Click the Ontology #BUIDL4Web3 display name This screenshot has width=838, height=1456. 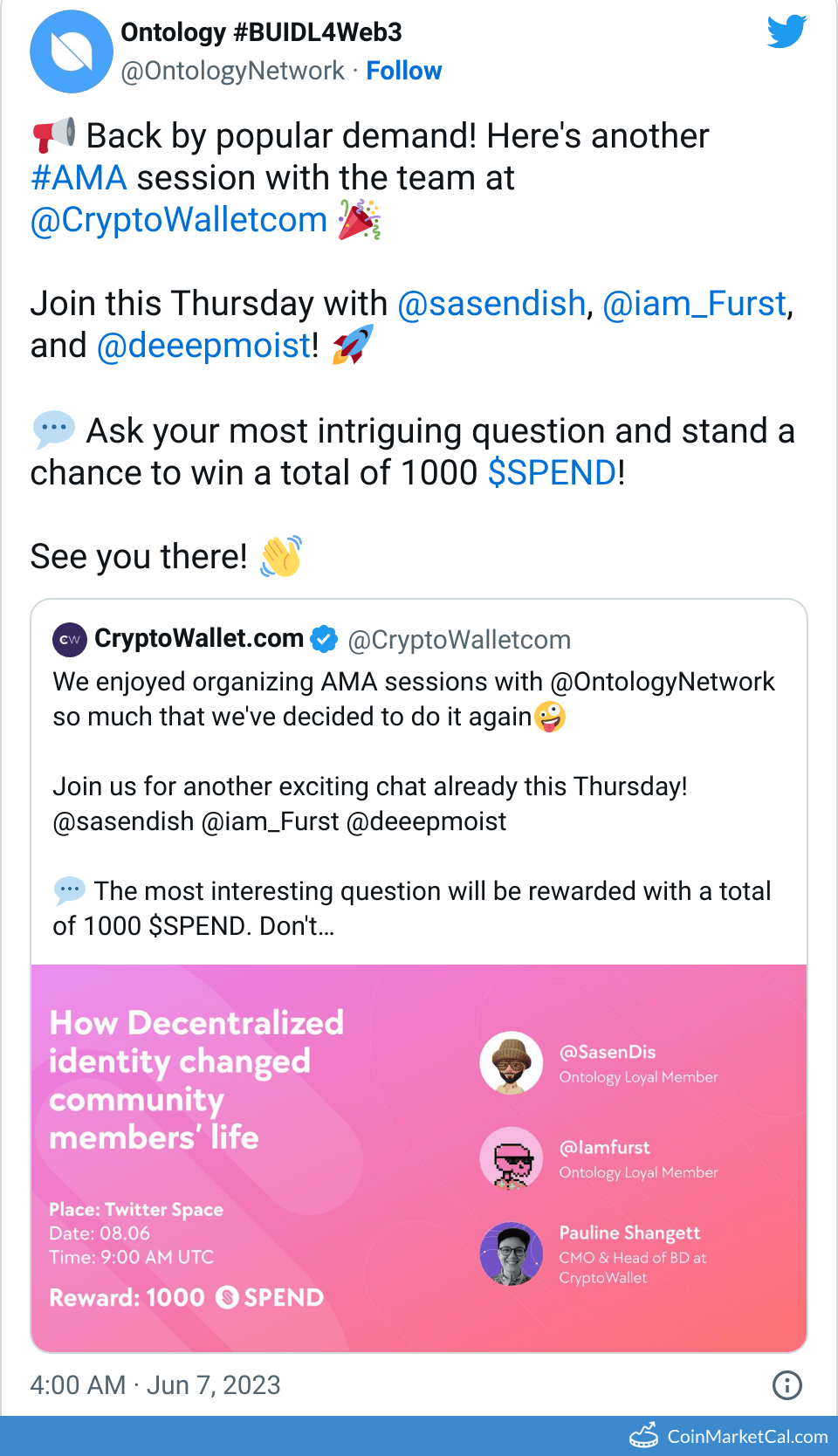tap(261, 32)
